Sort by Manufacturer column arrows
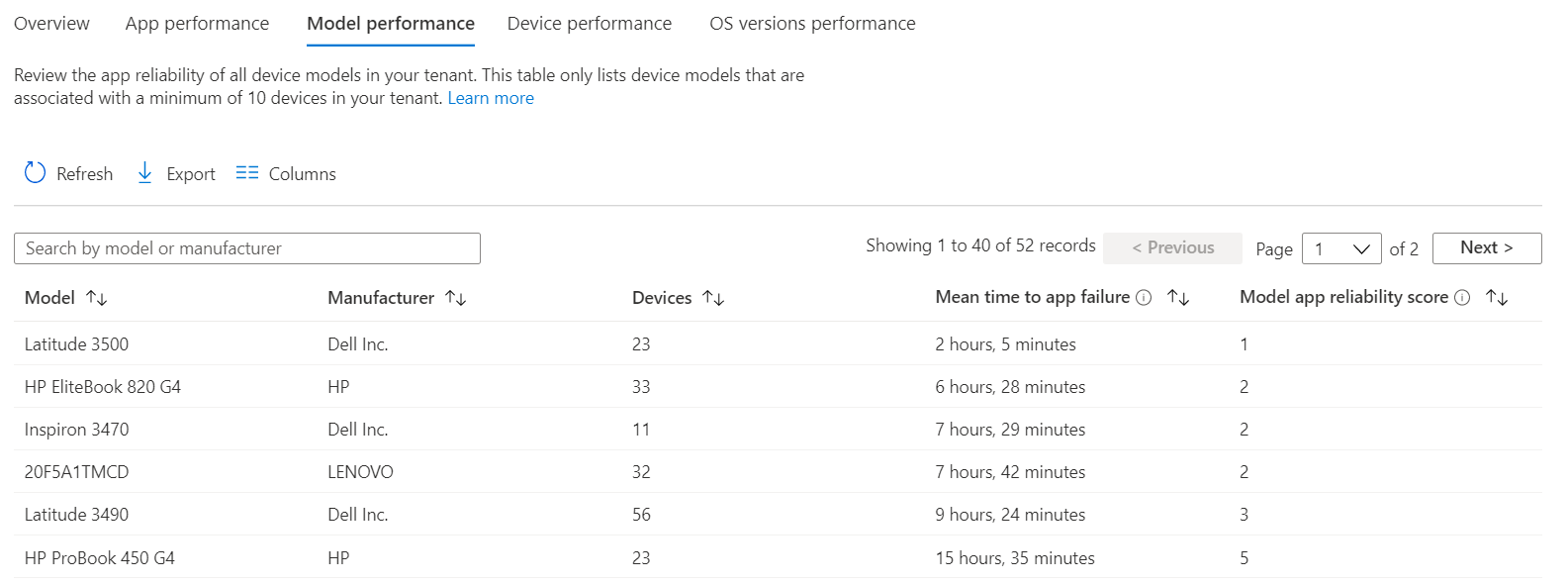1568x584 pixels. tap(455, 298)
